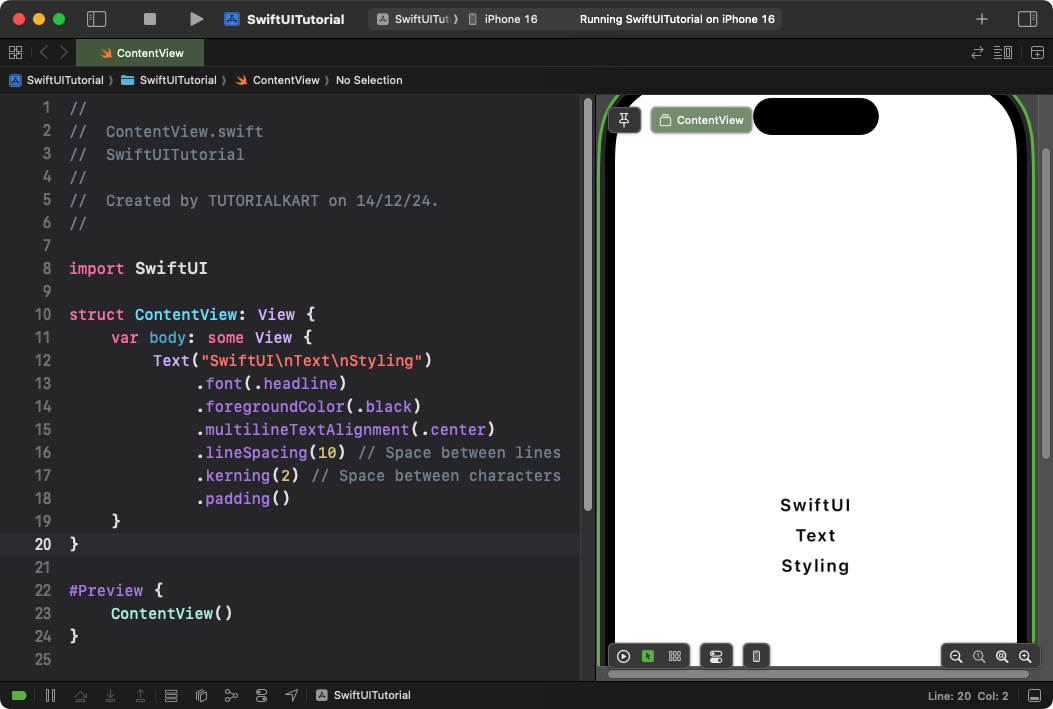Click line number 12 in the gutter
This screenshot has height=709, width=1053.
pos(42,361)
